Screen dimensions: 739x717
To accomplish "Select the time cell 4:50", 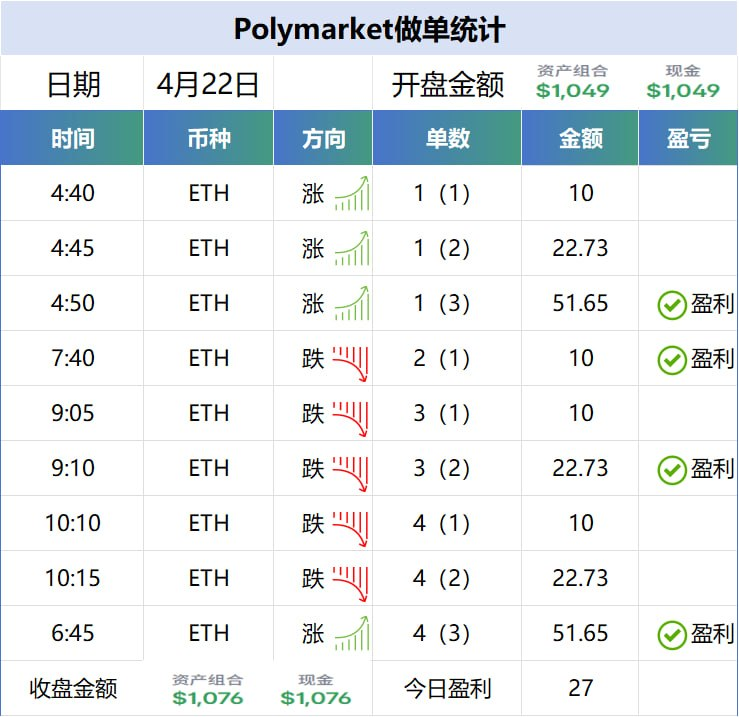I will [73, 303].
